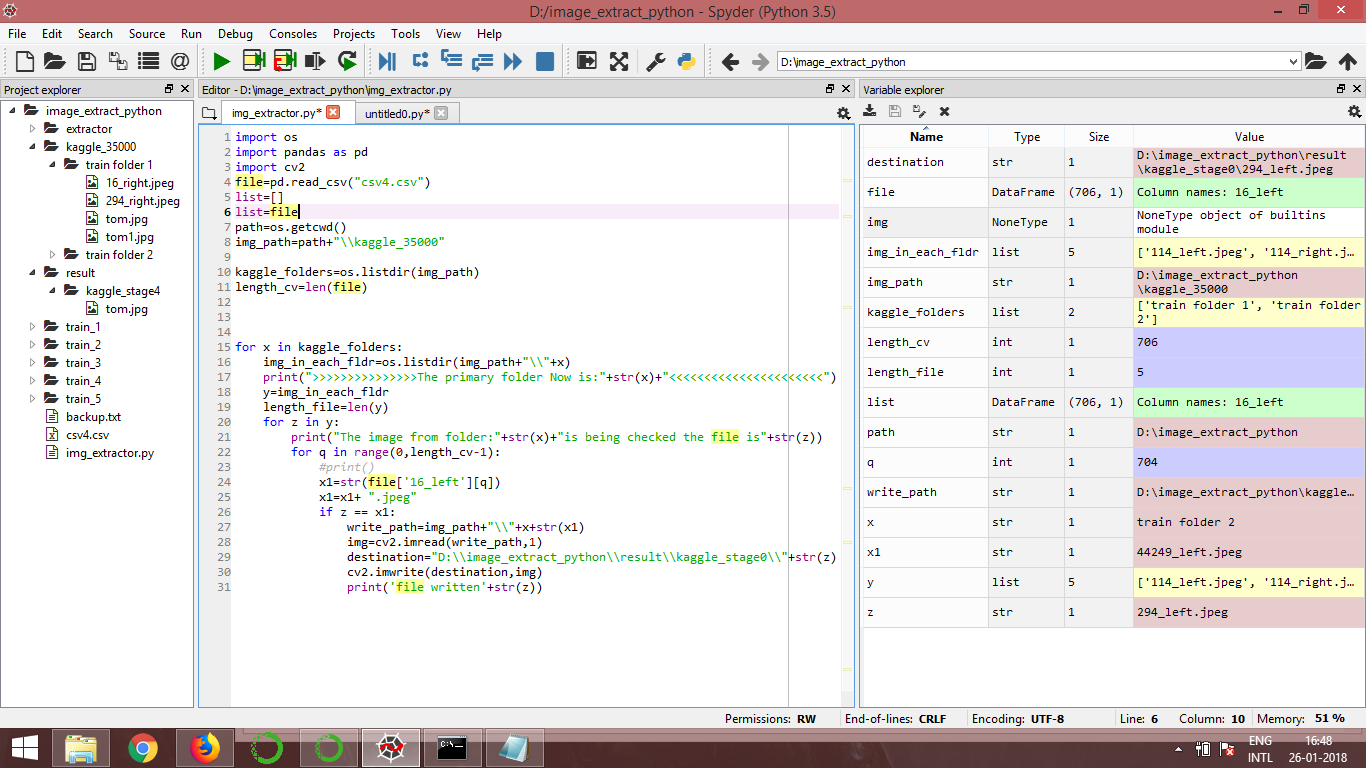1366x768 pixels.
Task: Undock the Project explorer pane
Action: [170, 89]
